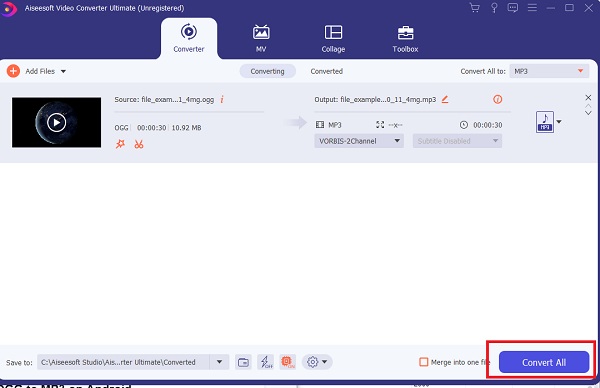Move file up with up arrow
This screenshot has height=388, width=600.
pos(588,106)
